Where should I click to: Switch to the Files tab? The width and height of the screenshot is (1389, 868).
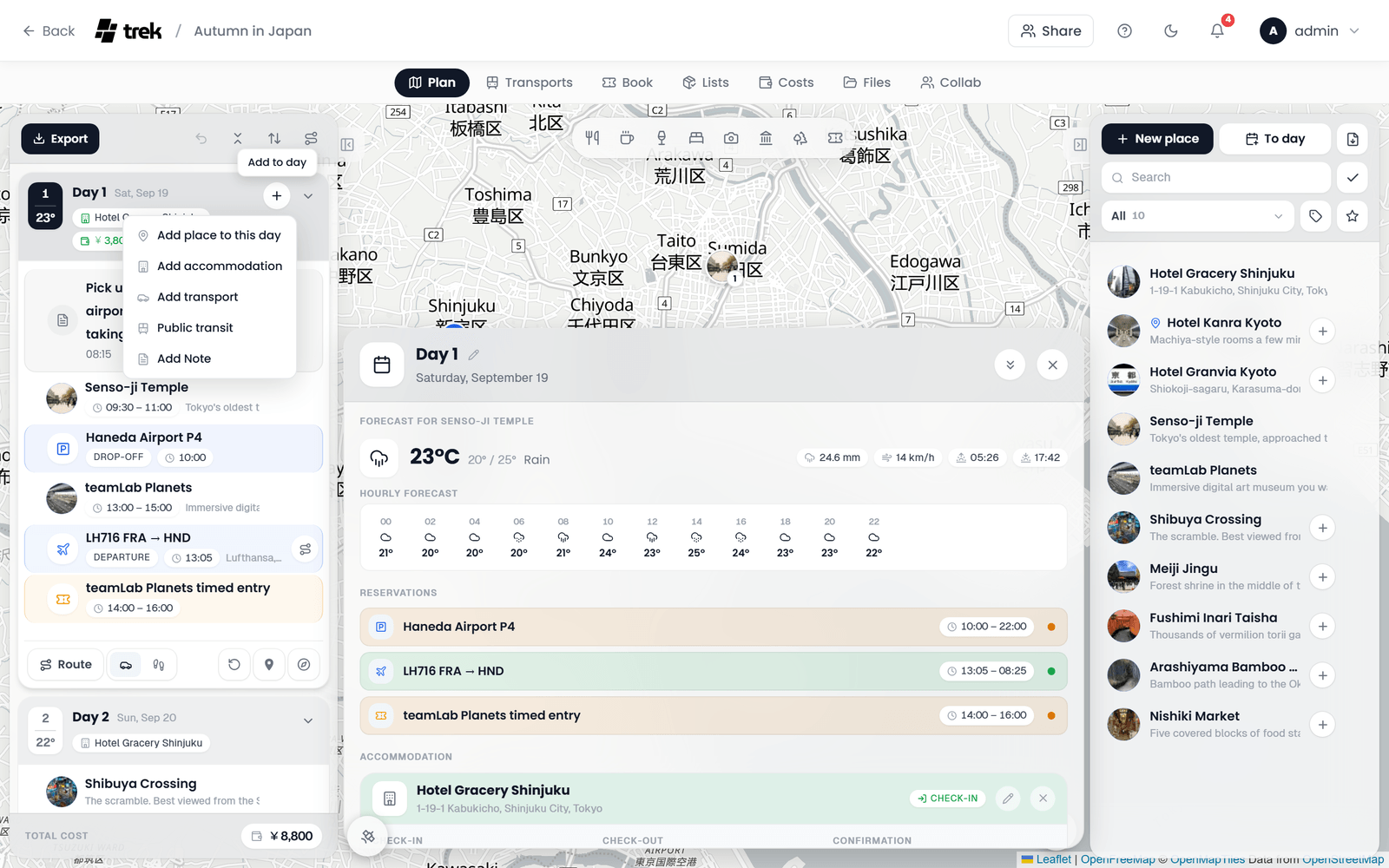coord(867,82)
